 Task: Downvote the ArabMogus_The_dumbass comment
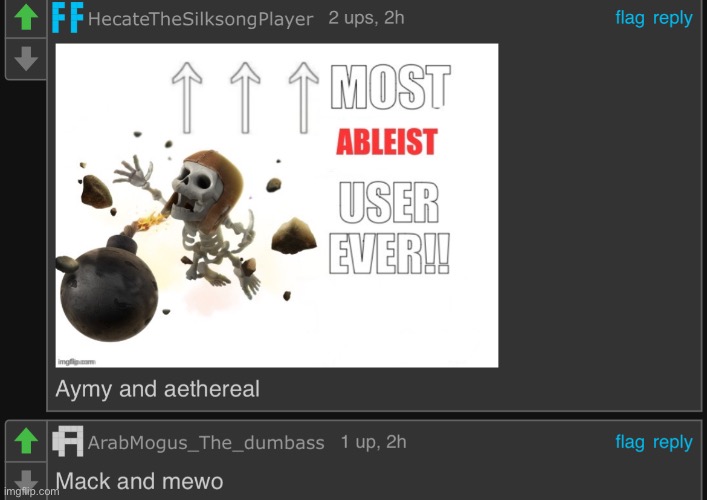point(26,479)
